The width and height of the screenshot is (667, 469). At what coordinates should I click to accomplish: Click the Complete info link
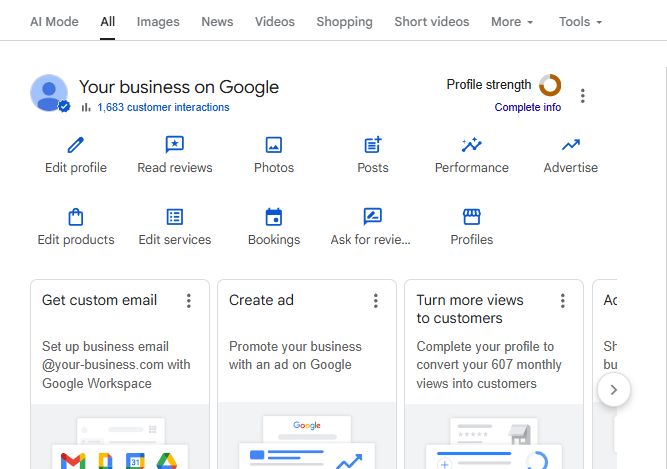[527, 107]
